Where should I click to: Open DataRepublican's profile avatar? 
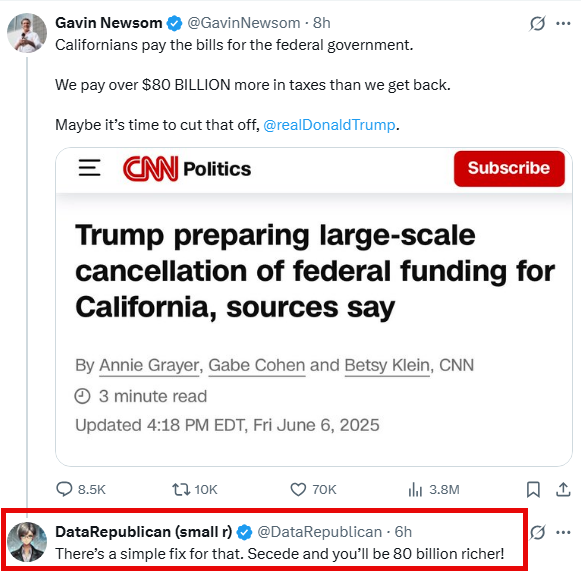click(x=27, y=542)
